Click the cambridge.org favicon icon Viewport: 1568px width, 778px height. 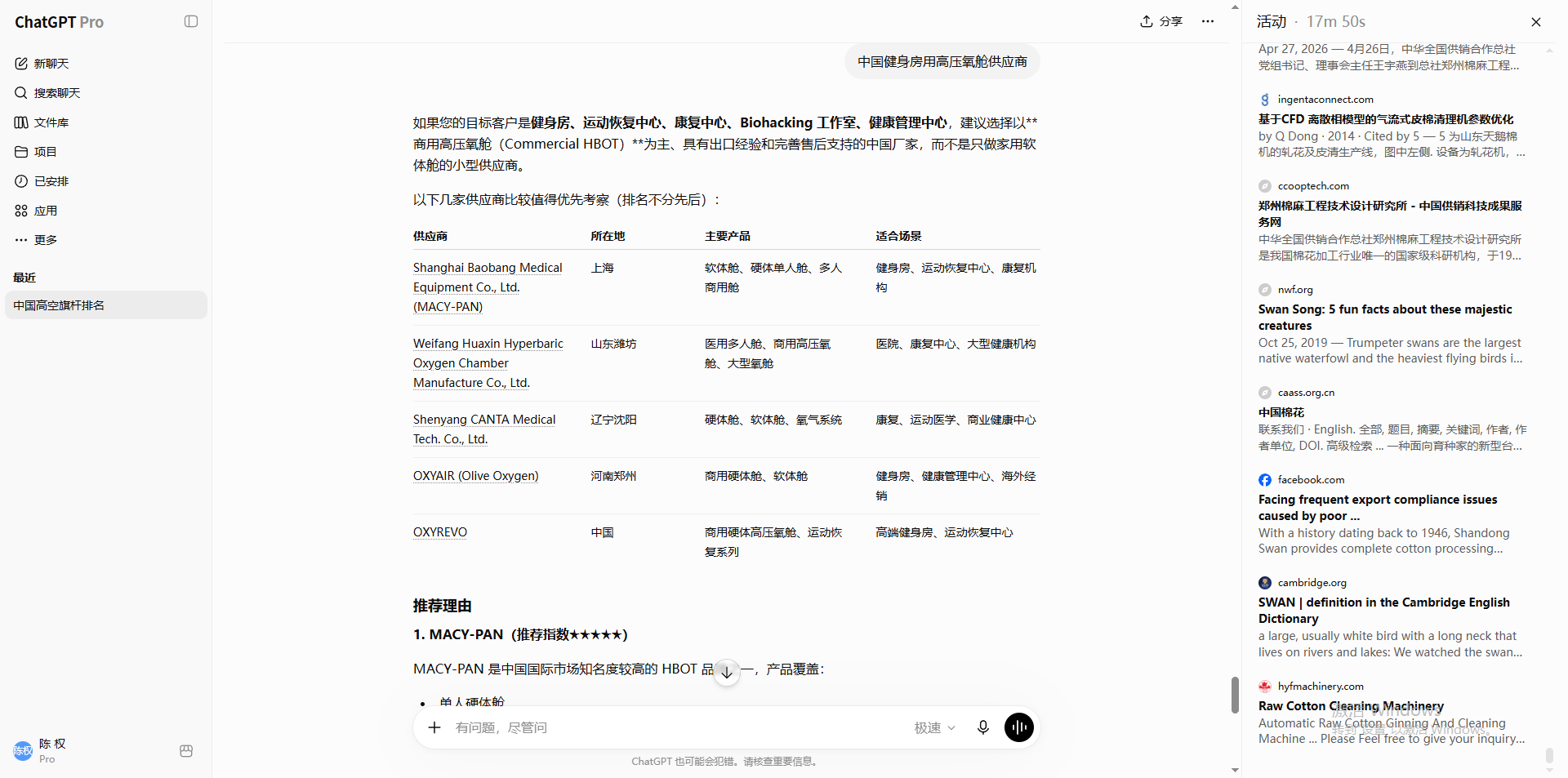tap(1265, 583)
